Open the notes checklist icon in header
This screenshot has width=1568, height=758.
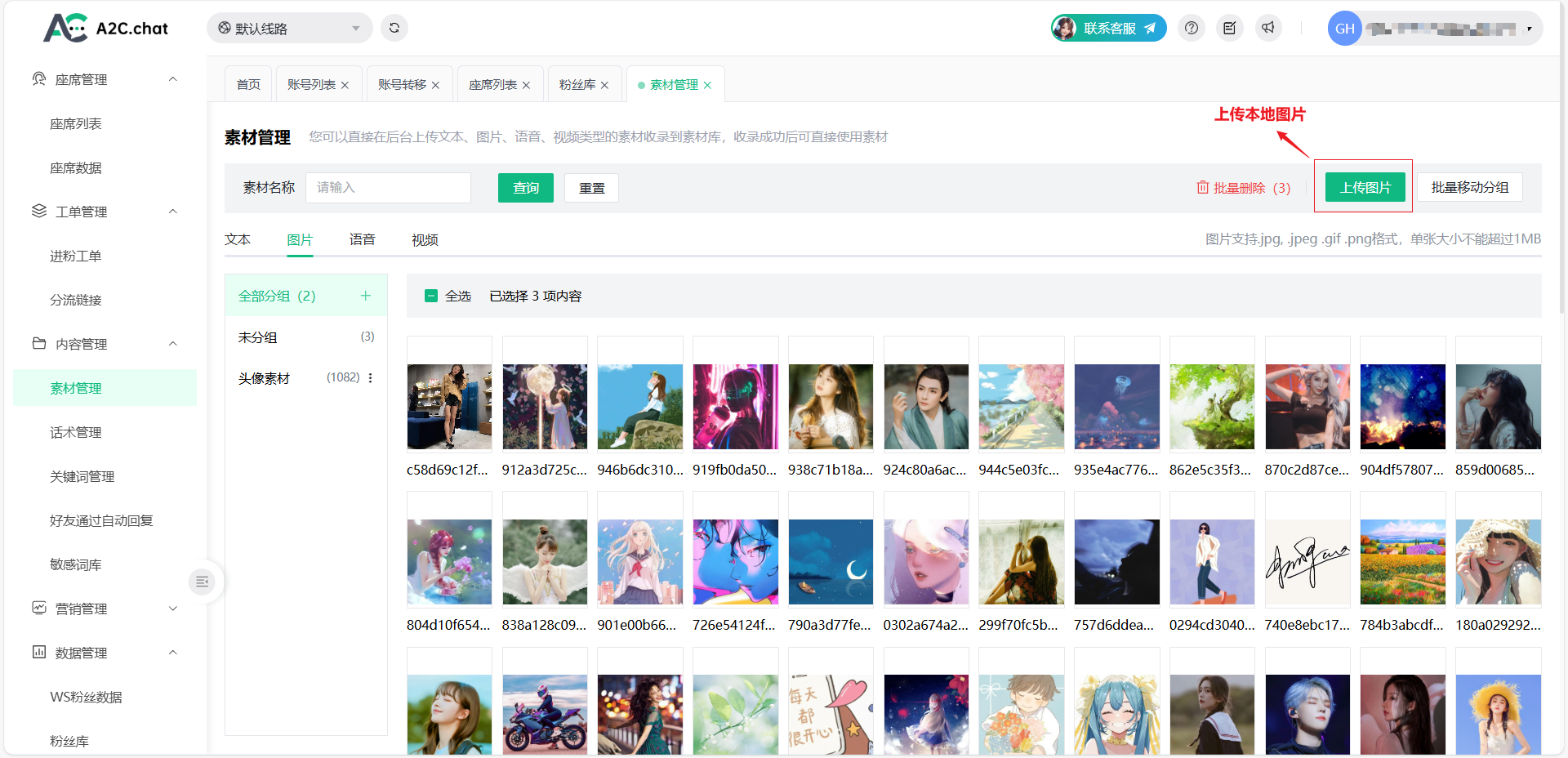(x=1229, y=28)
